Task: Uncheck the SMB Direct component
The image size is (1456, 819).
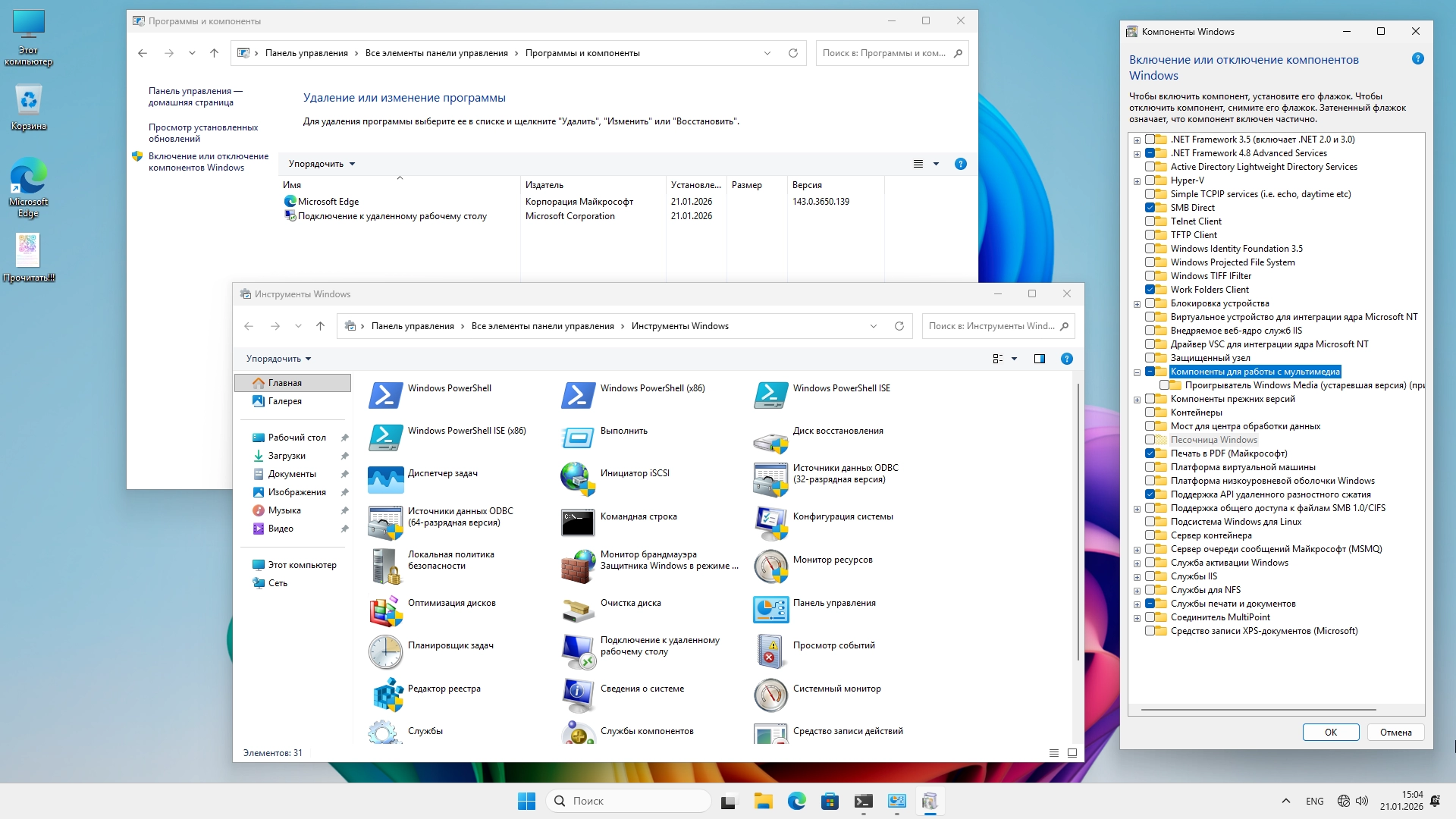Action: click(x=1150, y=208)
